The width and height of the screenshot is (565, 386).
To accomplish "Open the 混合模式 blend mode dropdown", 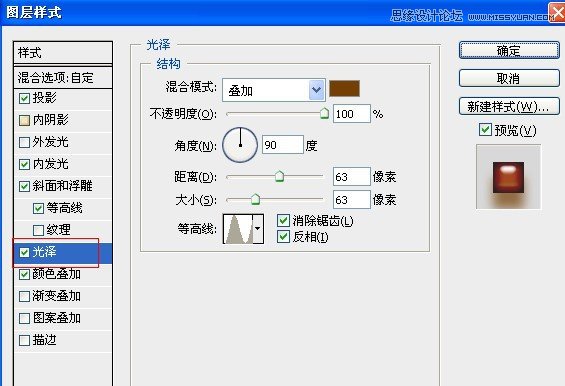I will pos(274,90).
